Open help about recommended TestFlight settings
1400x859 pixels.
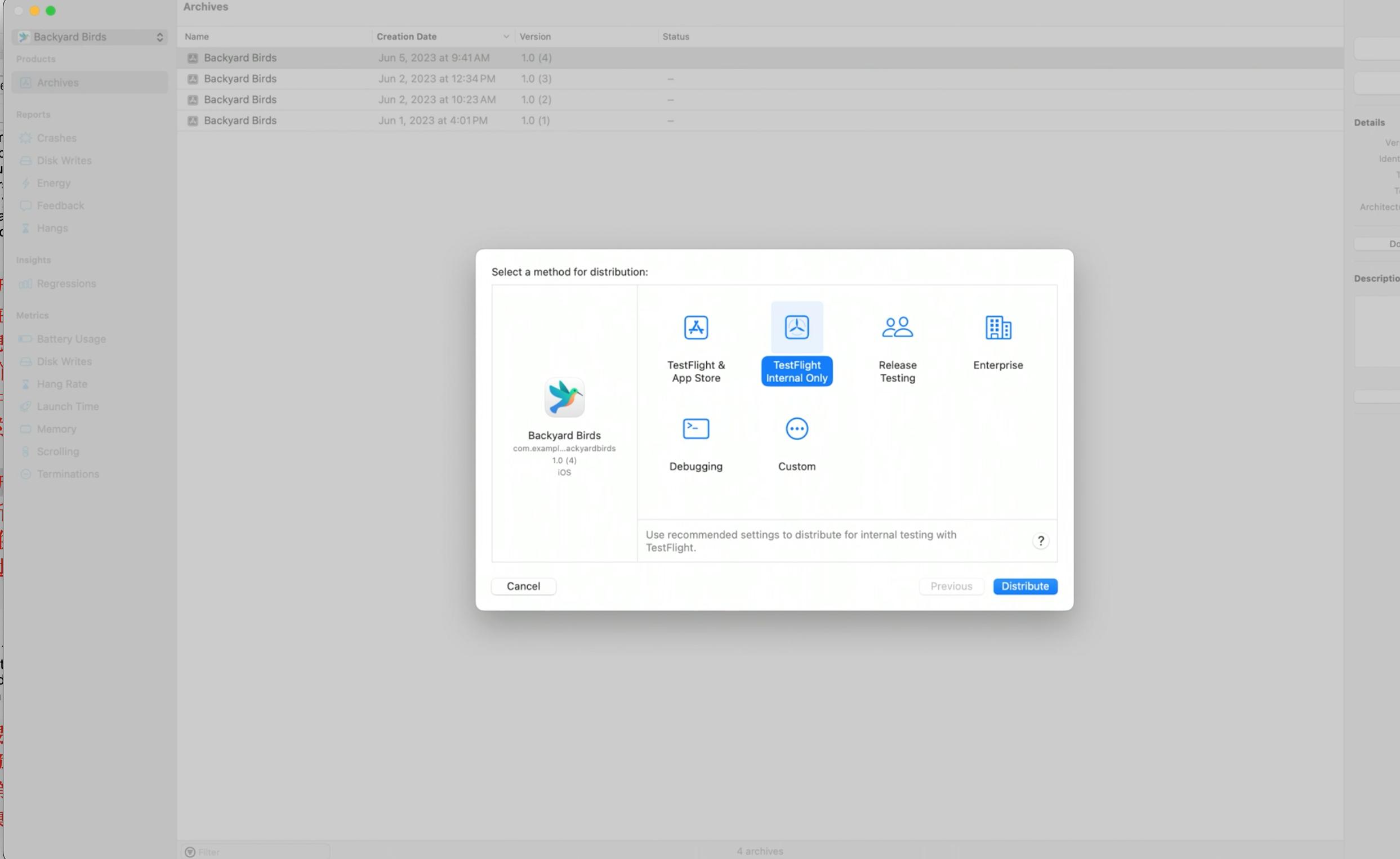pyautogui.click(x=1040, y=540)
